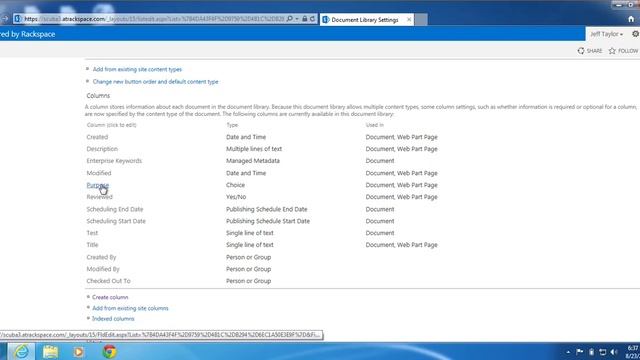Screen dimensions: 640x360
Task: Click the browser address bar URL
Action: tap(154, 19)
